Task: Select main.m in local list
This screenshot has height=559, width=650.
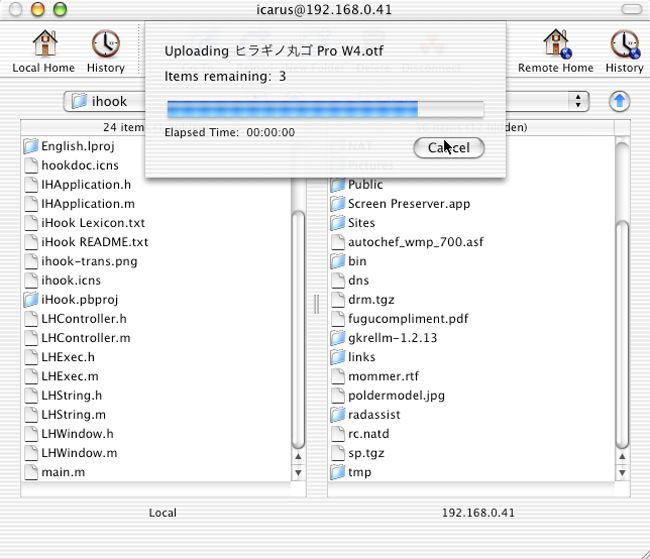Action: [x=63, y=472]
